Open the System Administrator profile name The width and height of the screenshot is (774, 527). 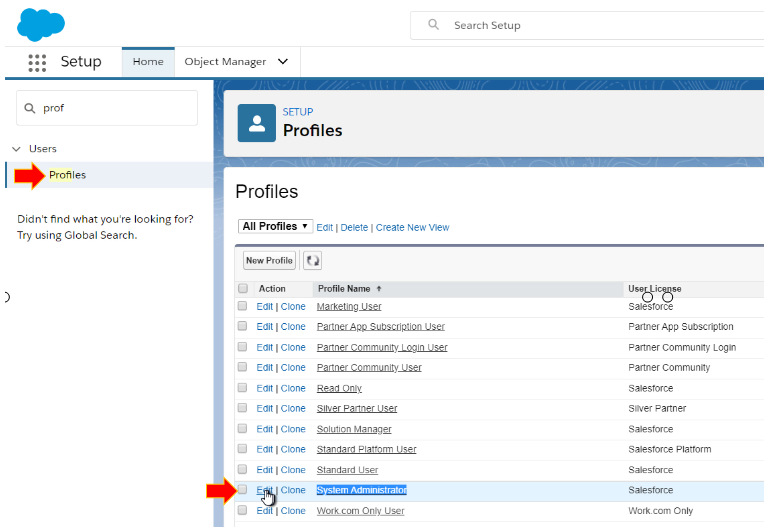pos(362,490)
